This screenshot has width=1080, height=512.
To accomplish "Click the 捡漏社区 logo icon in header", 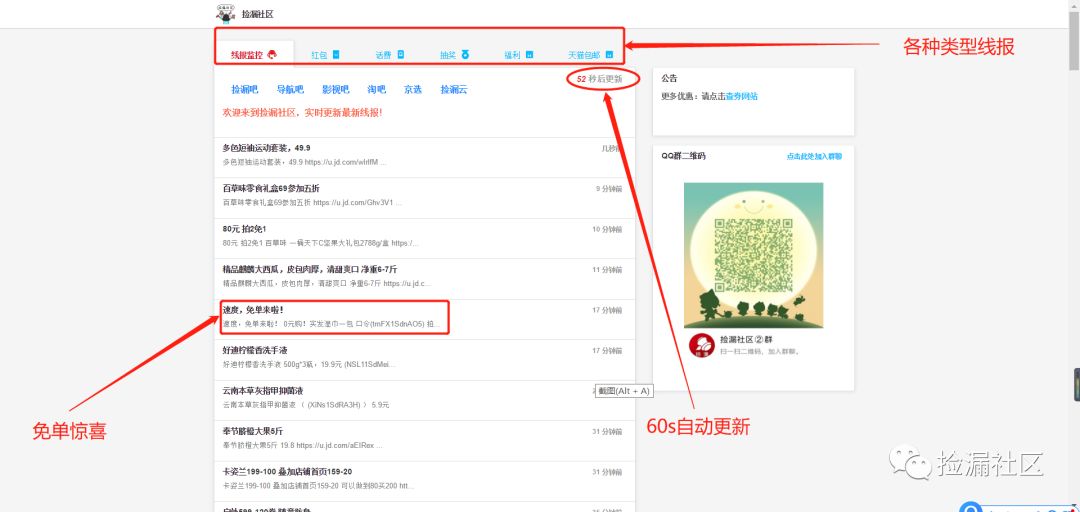I will [225, 13].
